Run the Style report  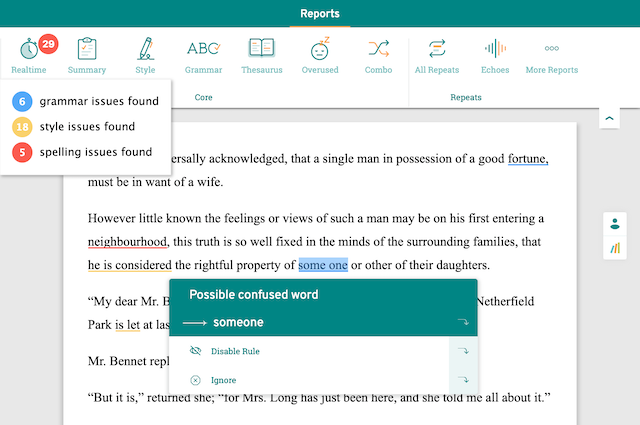pyautogui.click(x=145, y=56)
